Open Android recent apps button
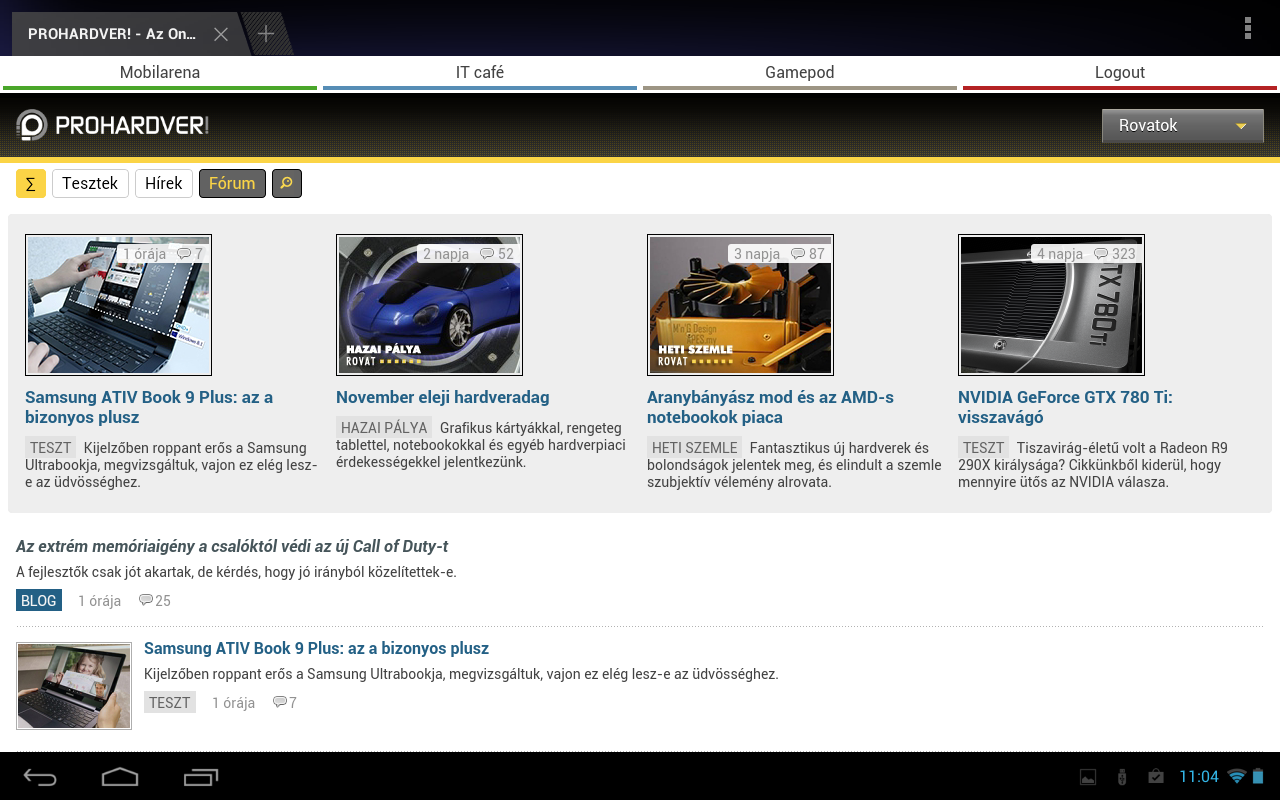Viewport: 1280px width, 800px height. tap(201, 777)
